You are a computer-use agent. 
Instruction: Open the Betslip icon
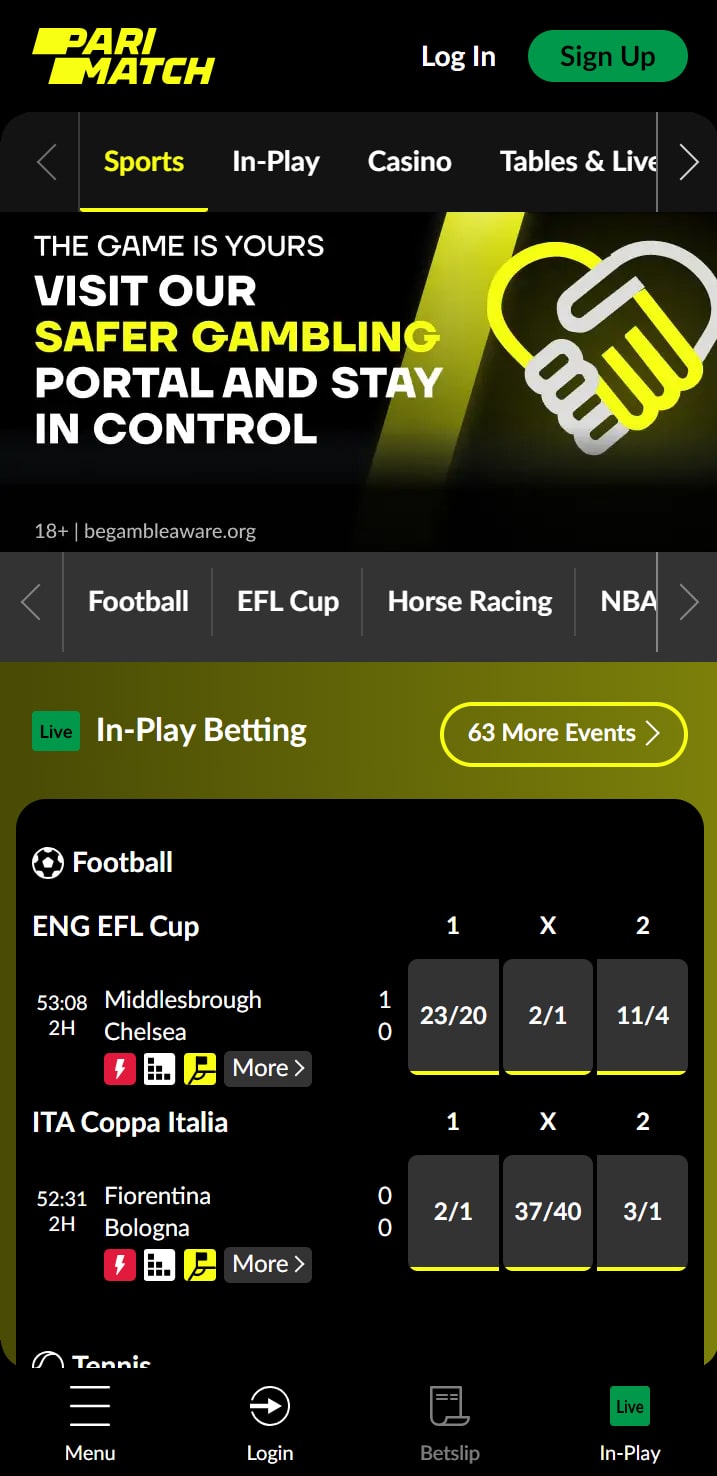click(x=450, y=1406)
